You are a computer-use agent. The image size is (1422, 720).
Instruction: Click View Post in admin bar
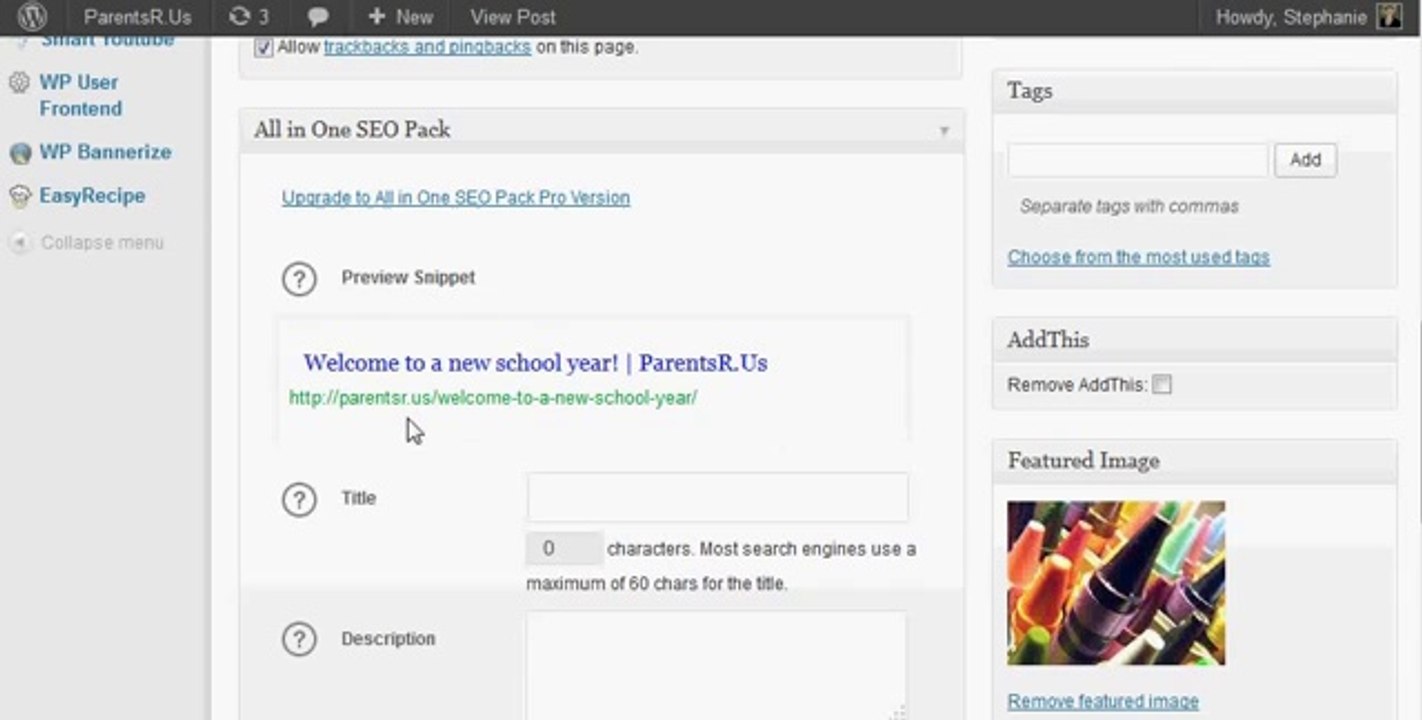click(x=513, y=17)
